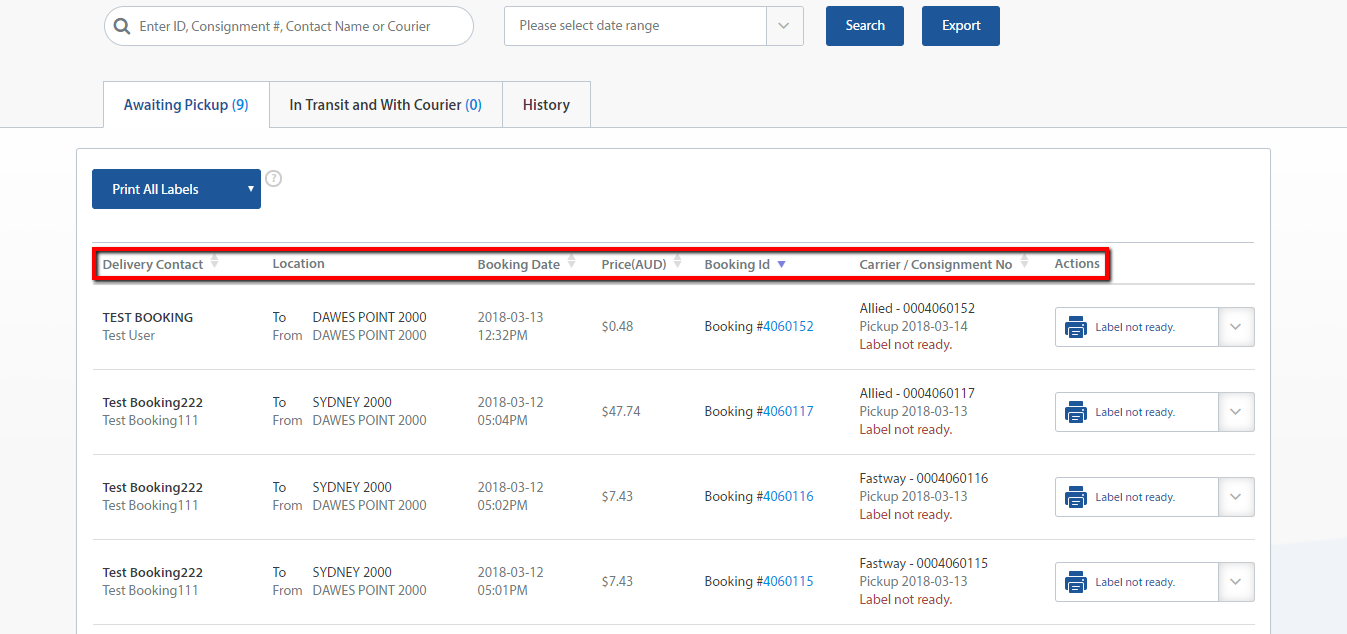Viewport: 1347px width, 634px height.
Task: Open booking link 4060117
Action: pos(788,412)
